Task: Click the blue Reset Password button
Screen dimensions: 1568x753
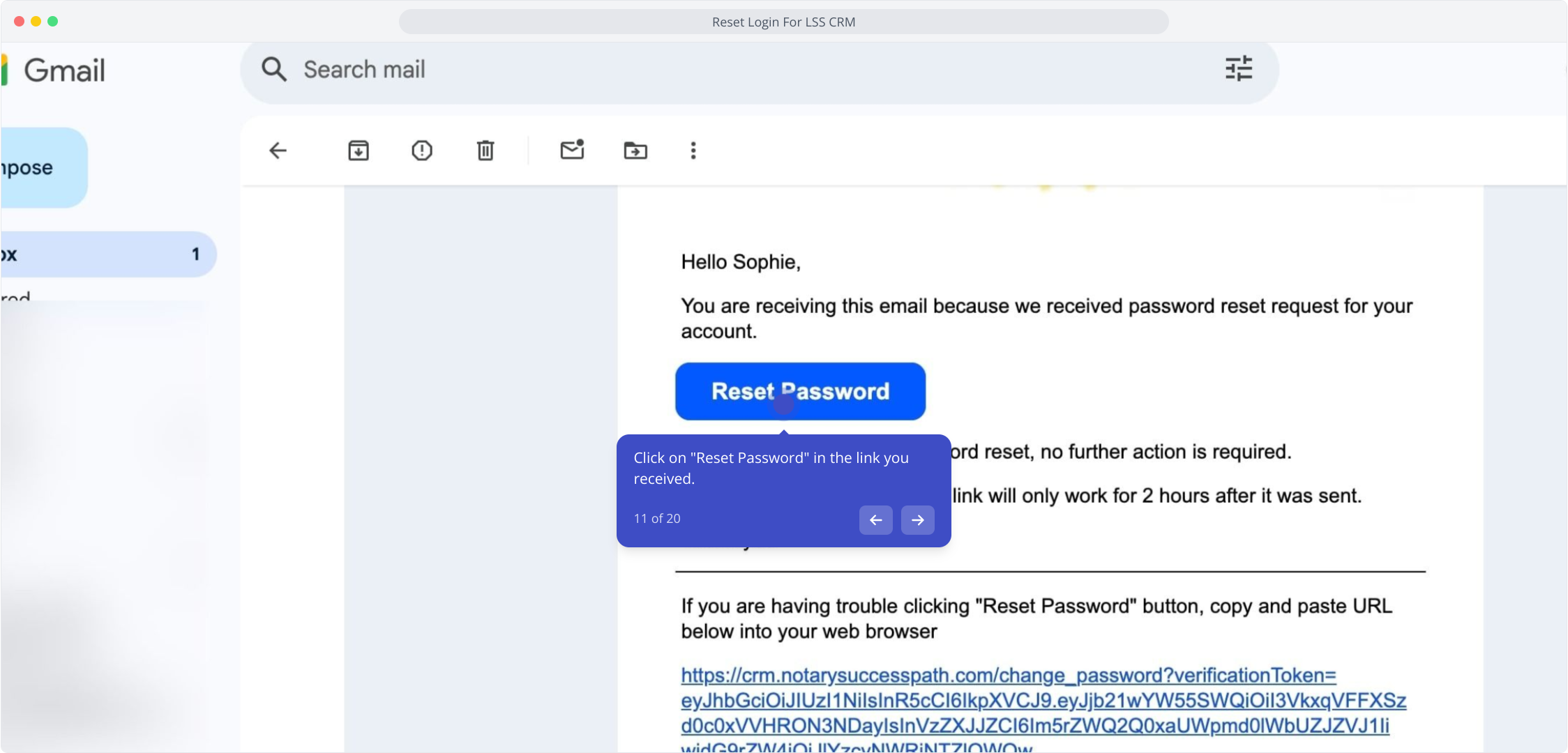Action: pos(800,391)
